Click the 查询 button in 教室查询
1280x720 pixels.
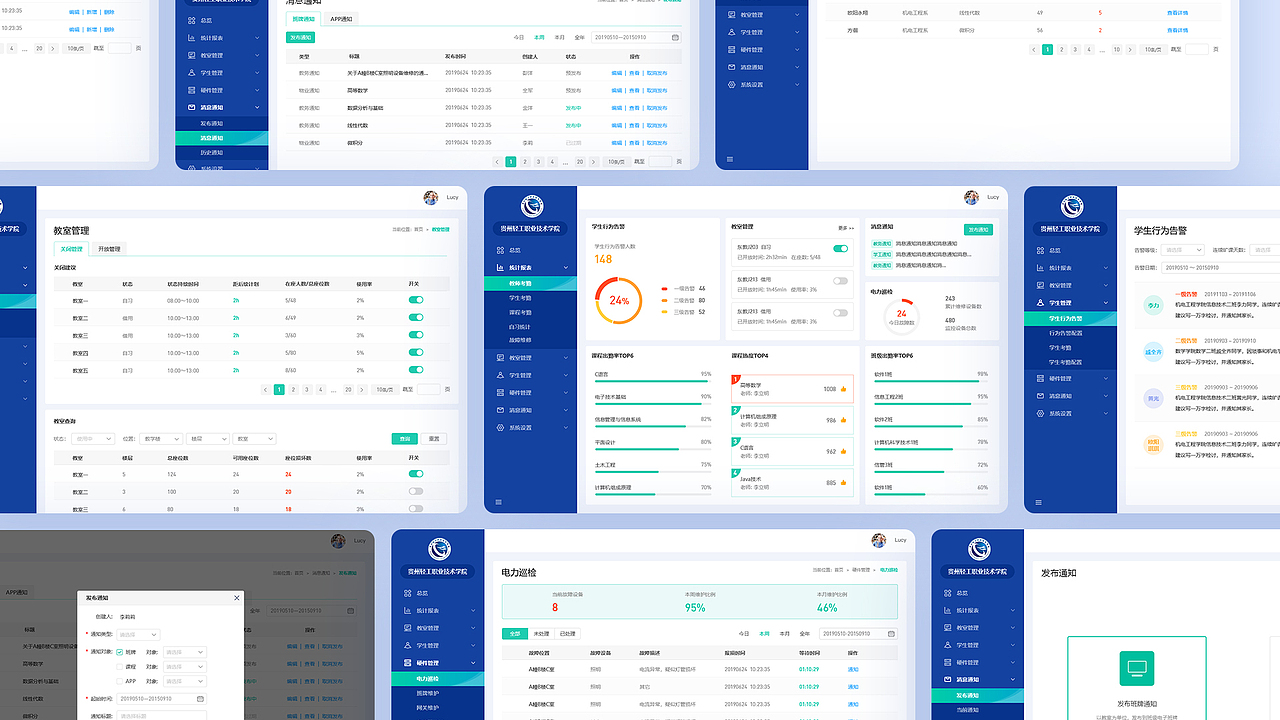tap(404, 438)
